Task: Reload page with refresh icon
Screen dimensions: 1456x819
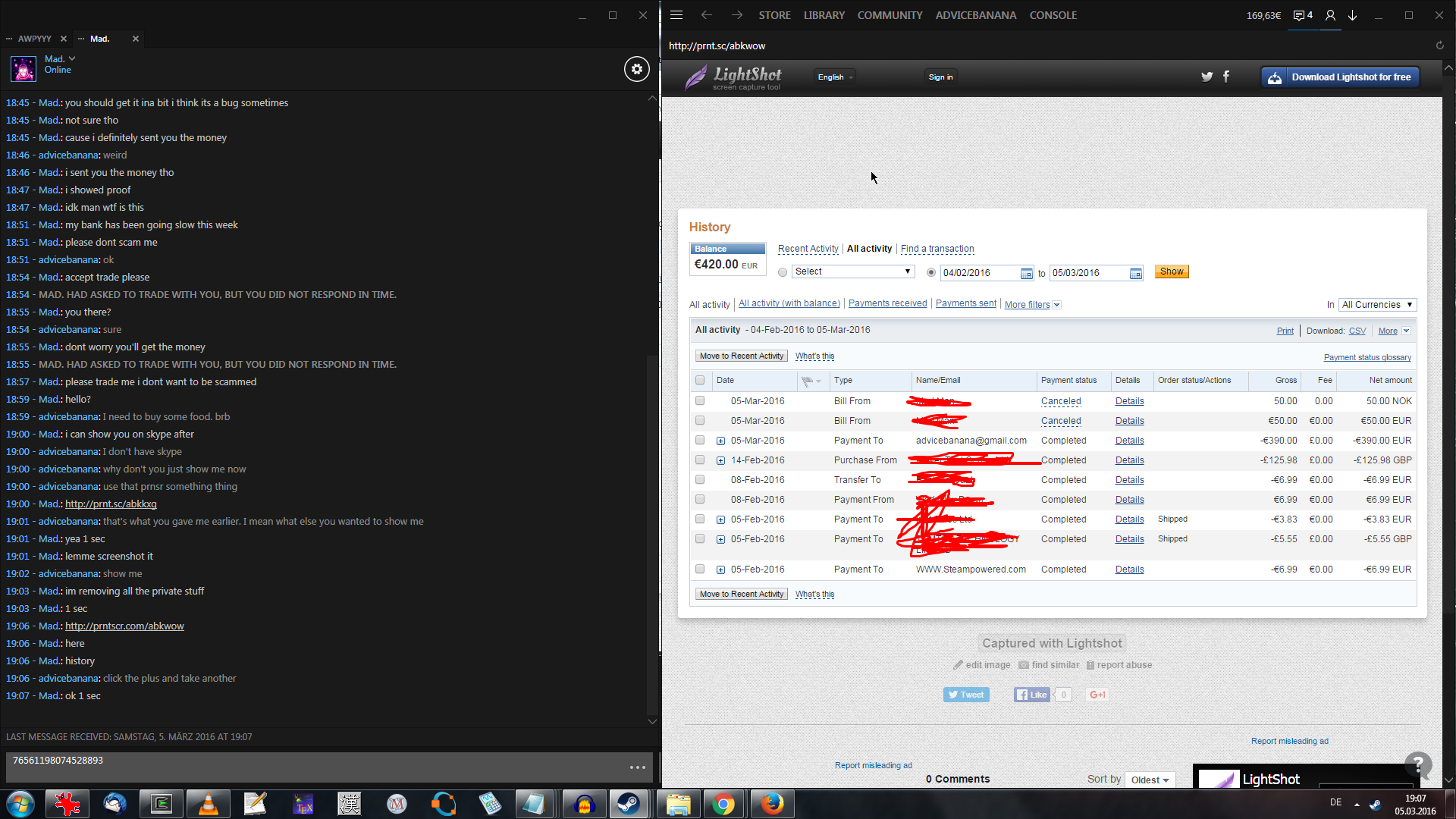Action: click(x=1439, y=45)
